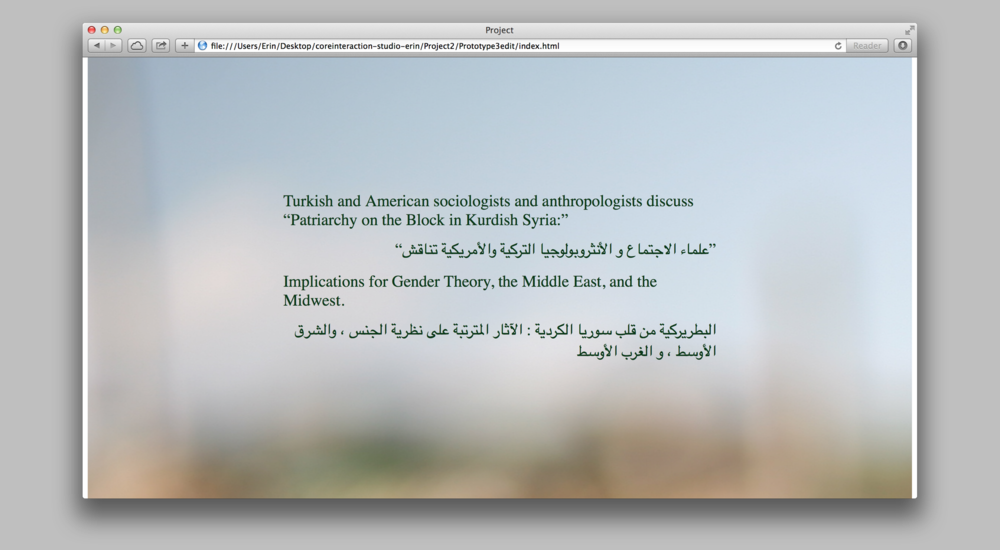Enter full screen with the corner arrows
Image resolution: width=1000 pixels, height=550 pixels.
909,30
